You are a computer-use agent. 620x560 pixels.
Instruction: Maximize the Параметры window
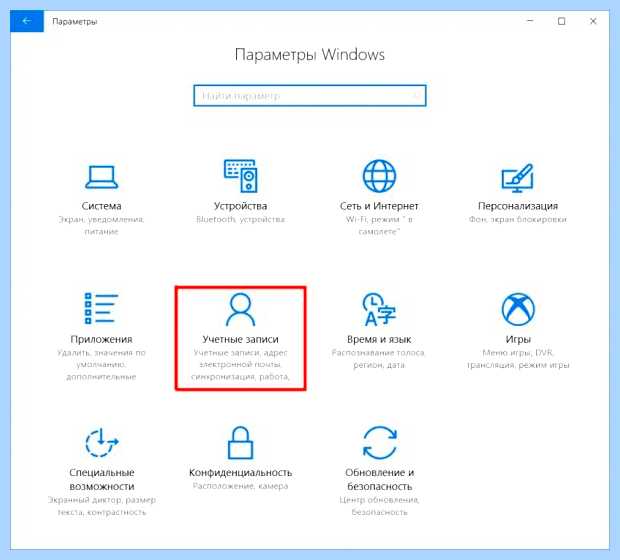(561, 21)
